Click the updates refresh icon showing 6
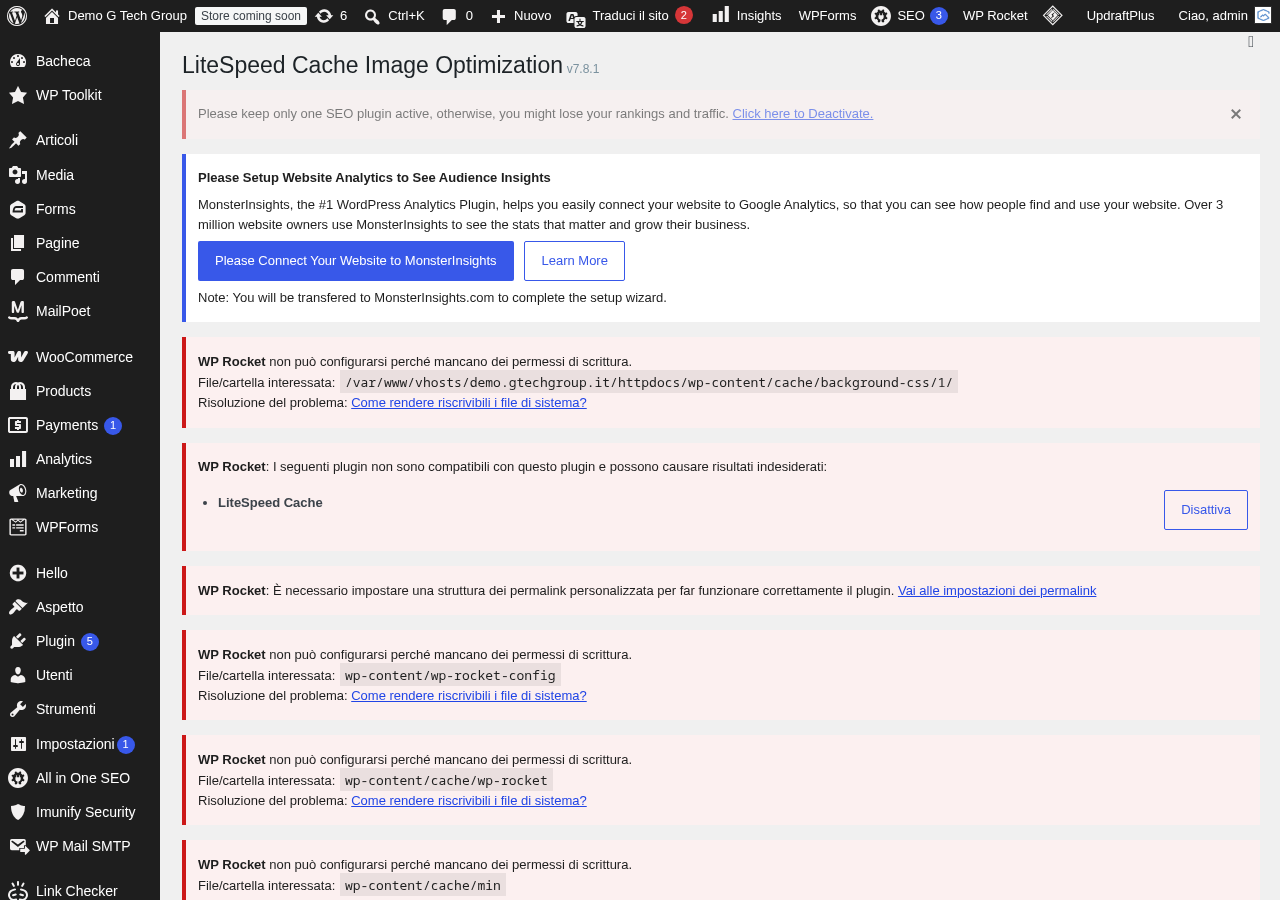The height and width of the screenshot is (900, 1280). (324, 16)
